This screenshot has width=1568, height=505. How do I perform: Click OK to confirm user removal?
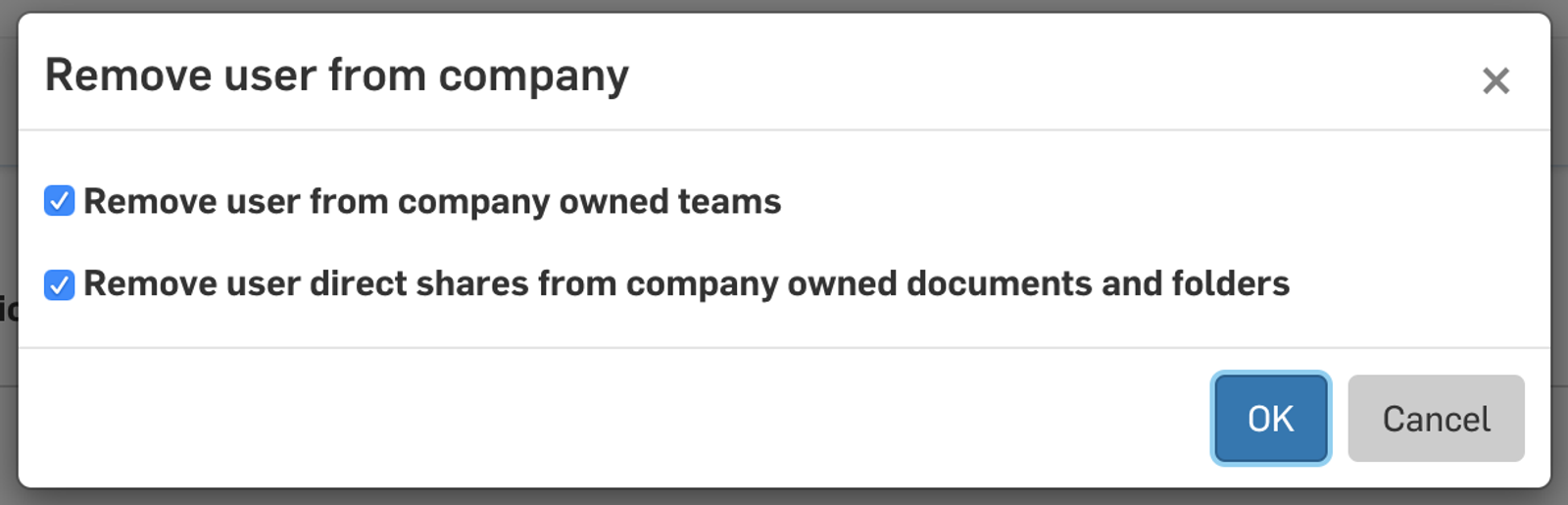point(1270,419)
